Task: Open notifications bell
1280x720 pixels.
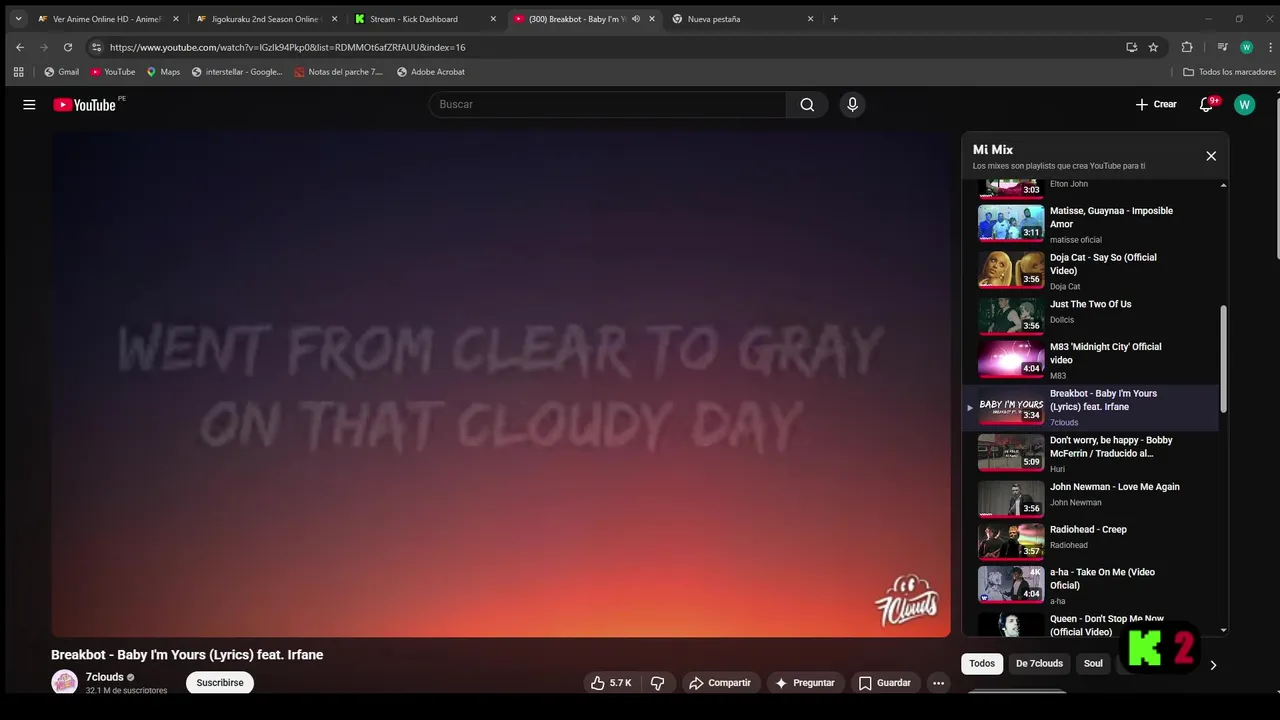Action: point(1207,105)
